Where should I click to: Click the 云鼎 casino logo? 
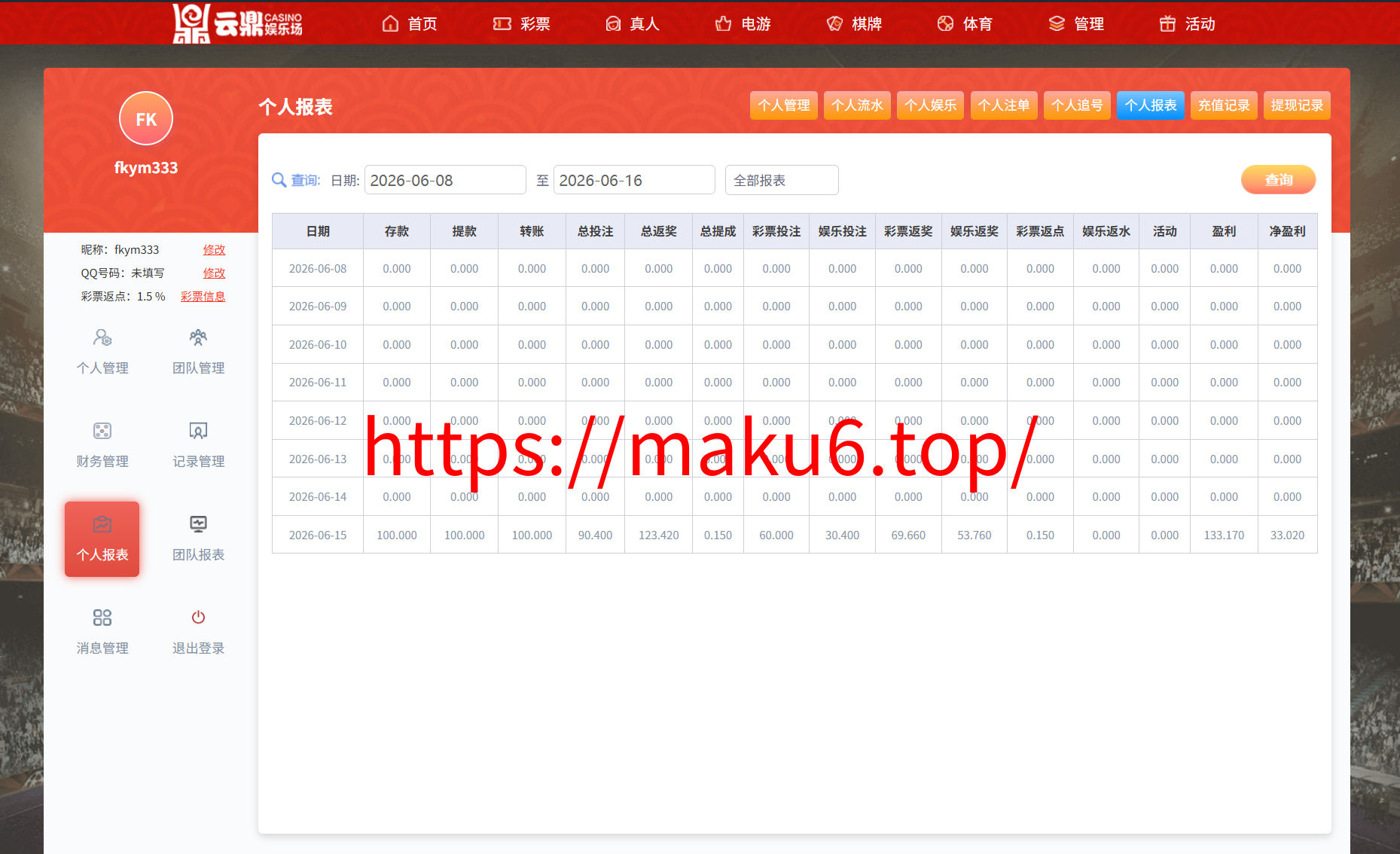[237, 23]
